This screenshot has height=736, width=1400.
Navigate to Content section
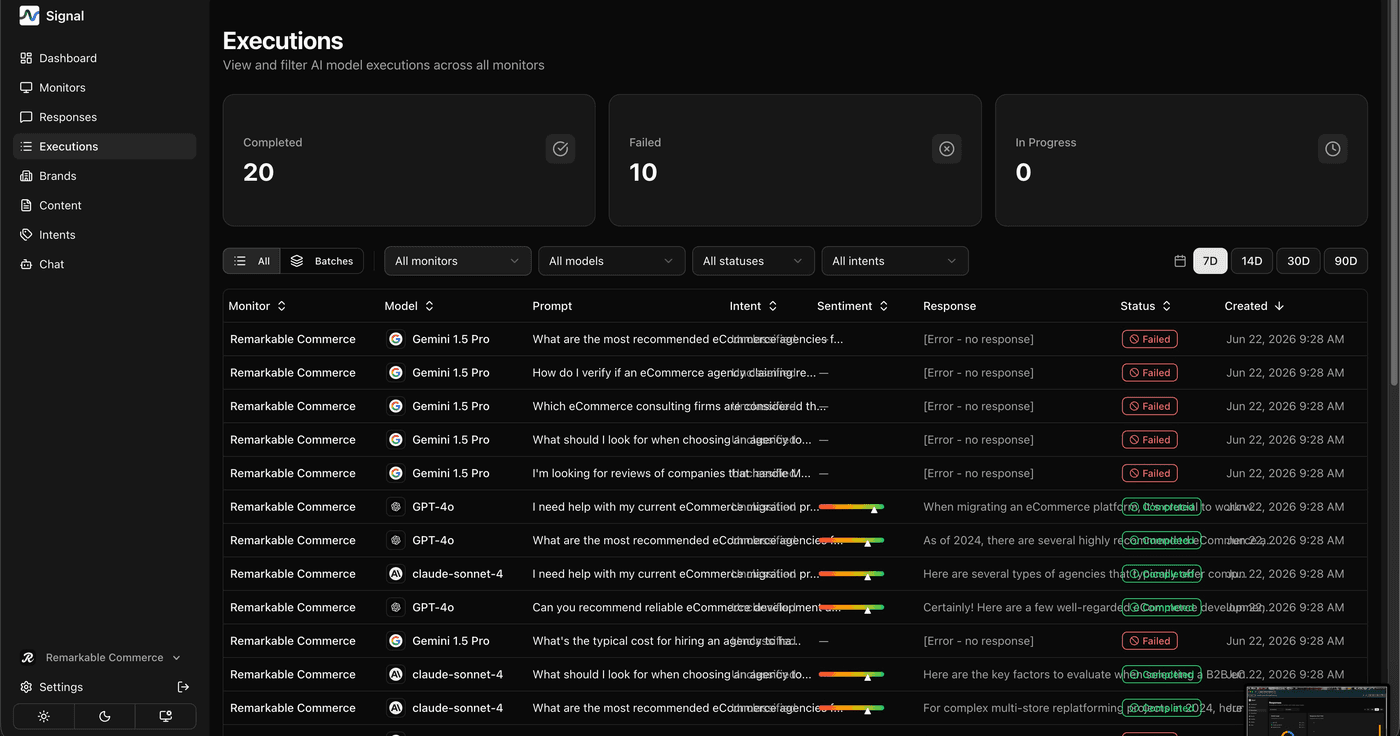[104, 205]
